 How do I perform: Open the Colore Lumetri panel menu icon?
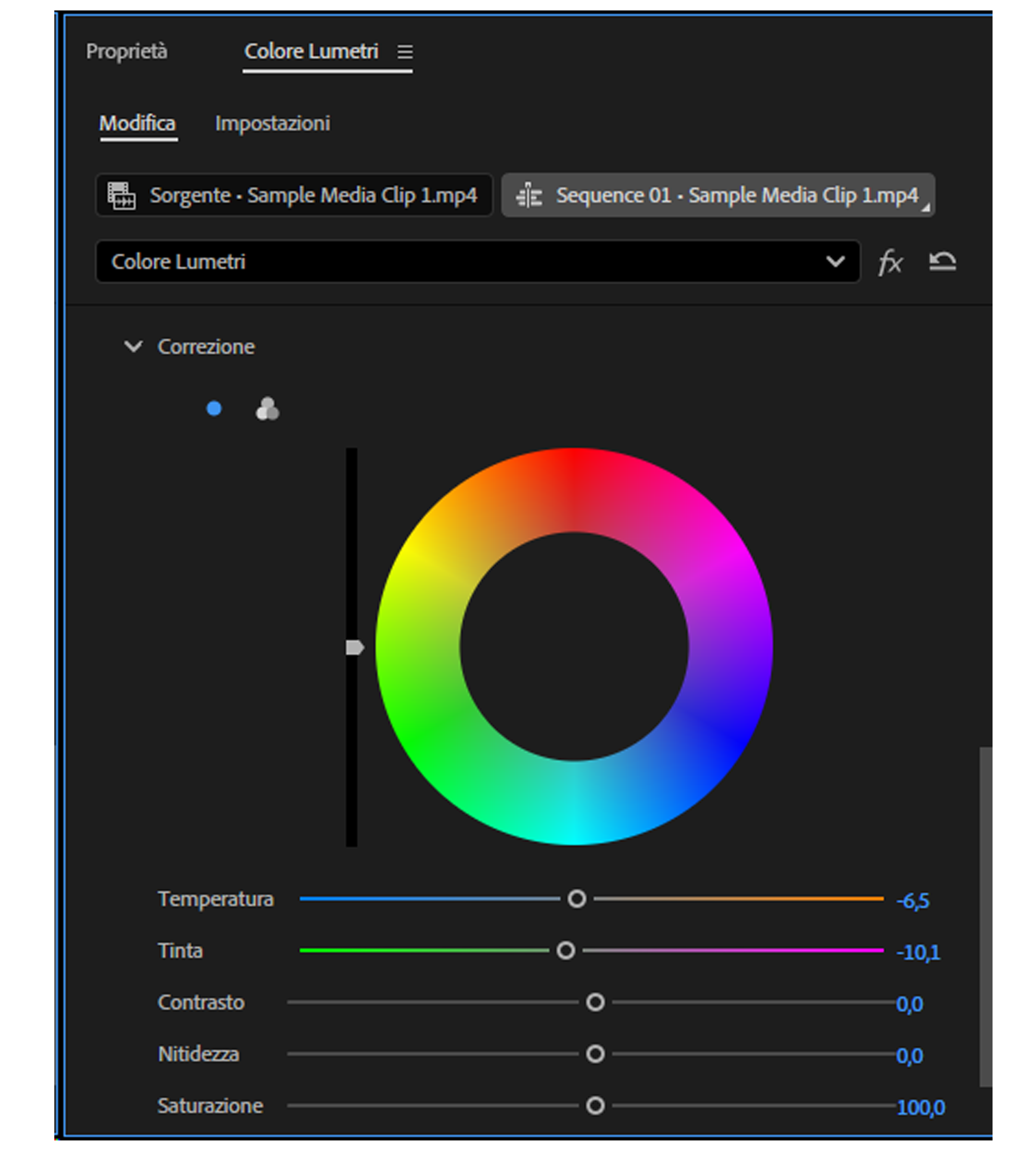[x=405, y=52]
